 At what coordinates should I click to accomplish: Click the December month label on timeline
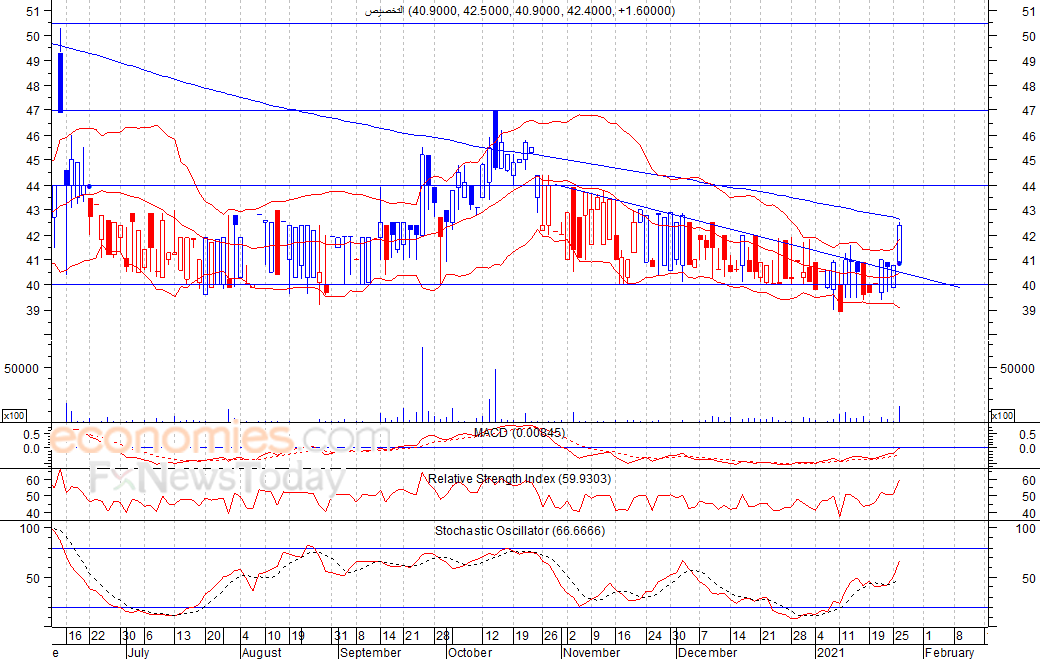pyautogui.click(x=710, y=652)
